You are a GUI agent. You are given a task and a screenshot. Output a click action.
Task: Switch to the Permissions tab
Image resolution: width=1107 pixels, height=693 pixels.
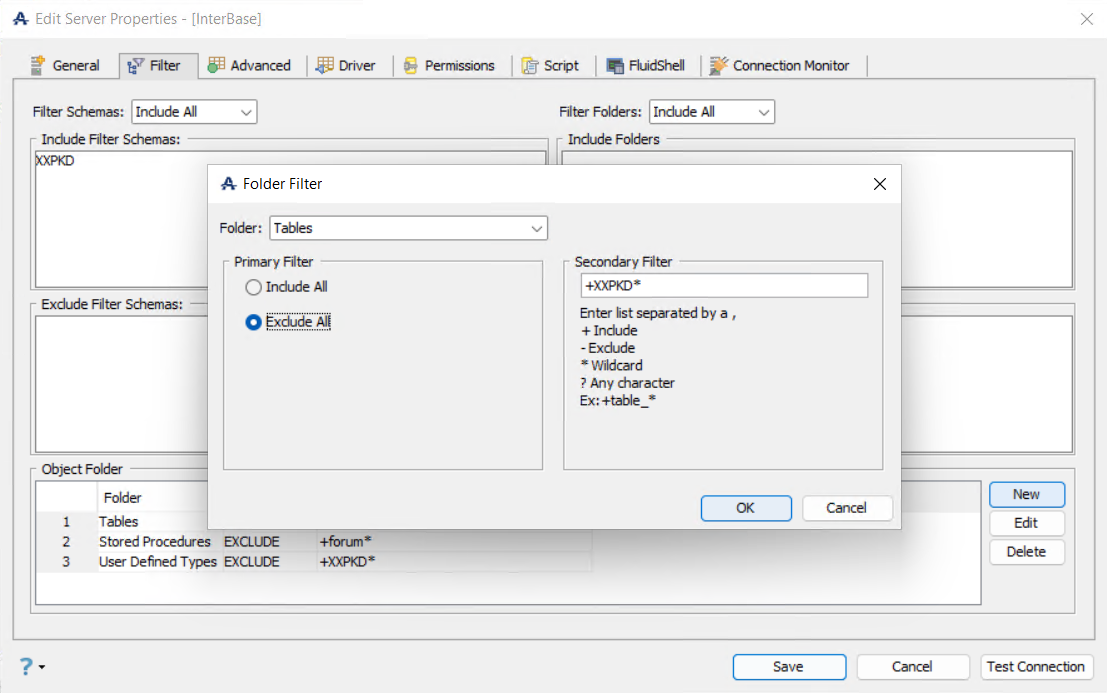(x=450, y=66)
